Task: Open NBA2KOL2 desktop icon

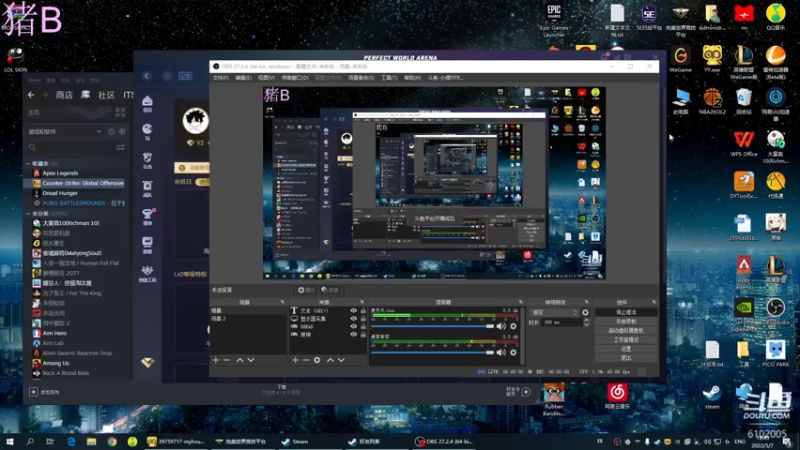Action: click(712, 101)
